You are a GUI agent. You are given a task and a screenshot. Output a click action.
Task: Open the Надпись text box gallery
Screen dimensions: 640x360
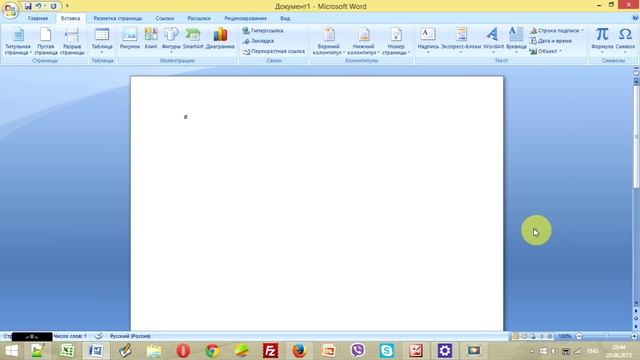click(x=428, y=40)
